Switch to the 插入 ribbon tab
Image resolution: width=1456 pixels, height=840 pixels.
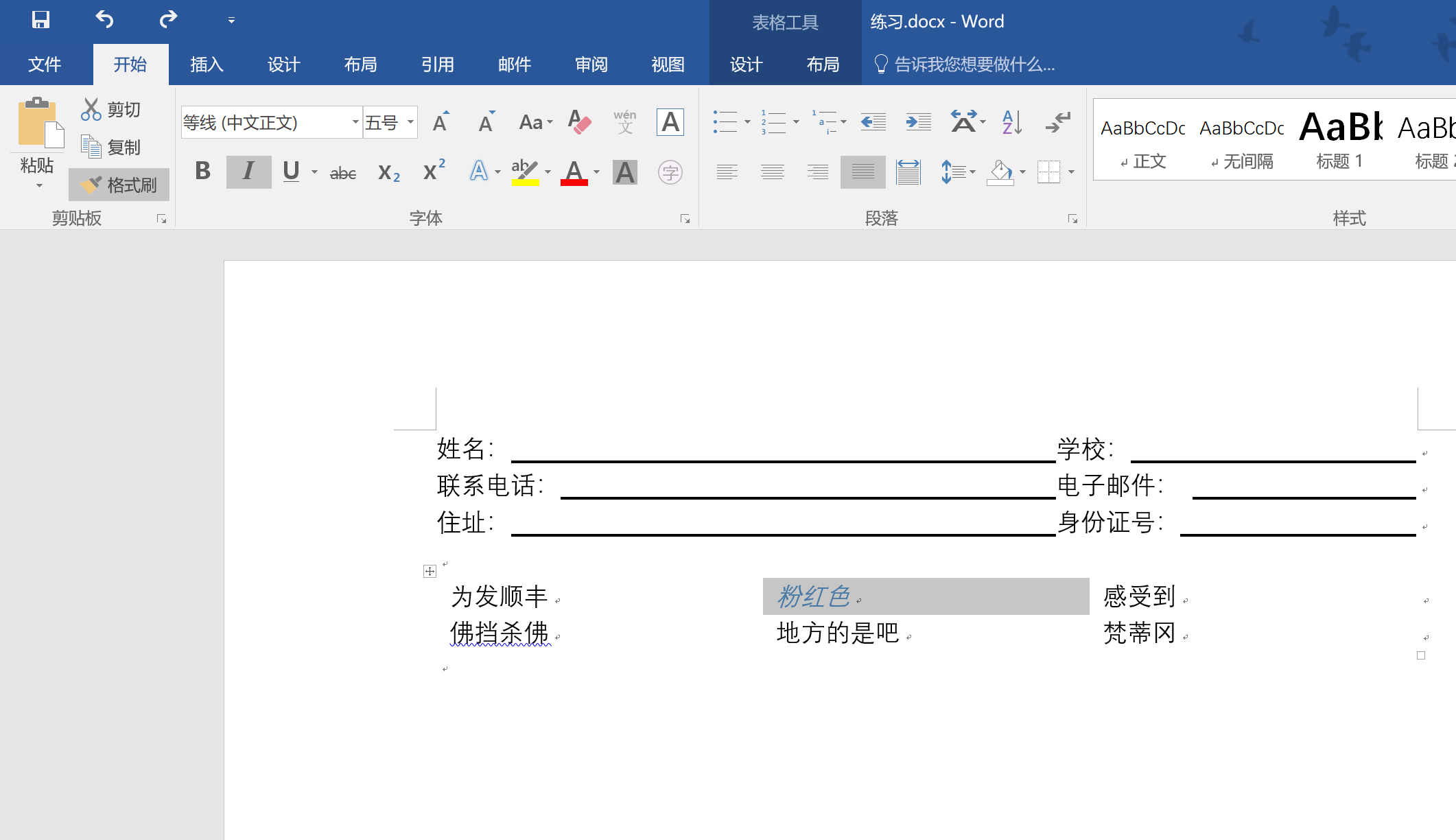206,64
